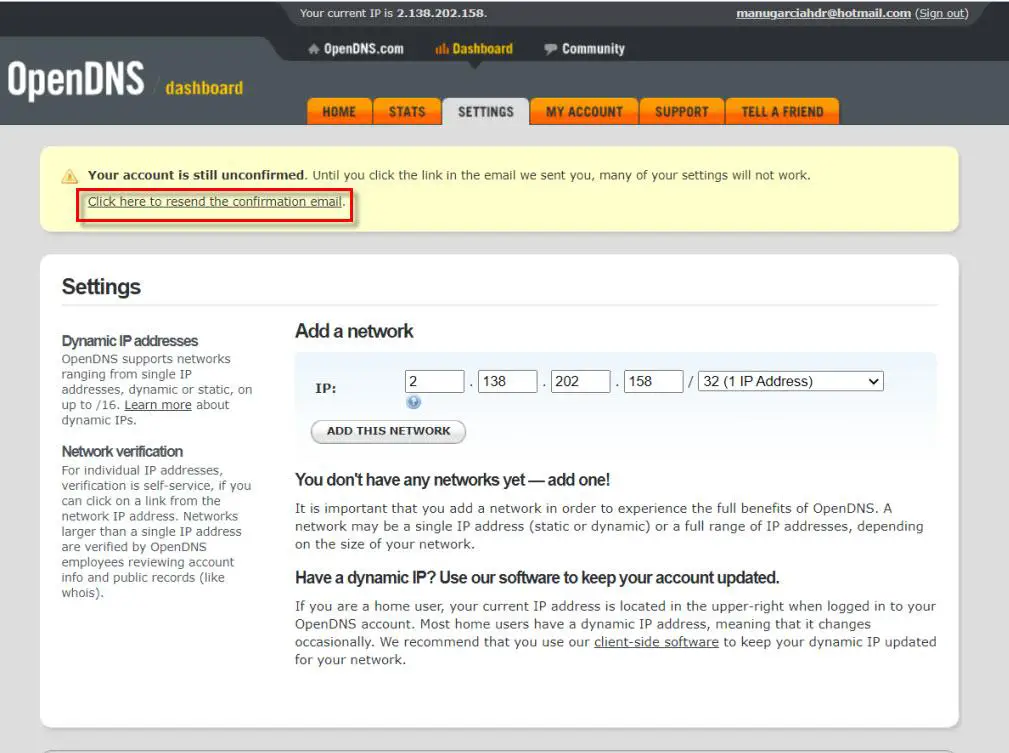Open the client-side software link
Screen dimensions: 1009x753
click(656, 642)
